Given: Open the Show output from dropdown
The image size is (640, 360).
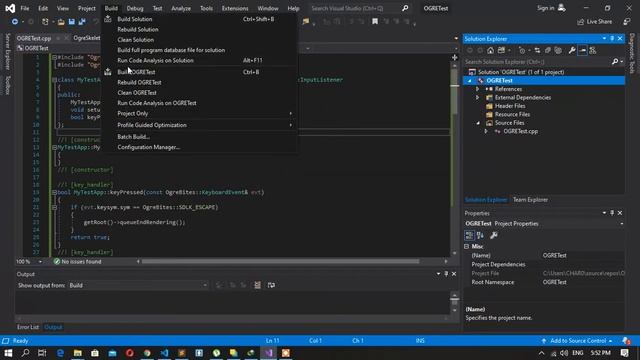Looking at the screenshot, I should 138,285.
